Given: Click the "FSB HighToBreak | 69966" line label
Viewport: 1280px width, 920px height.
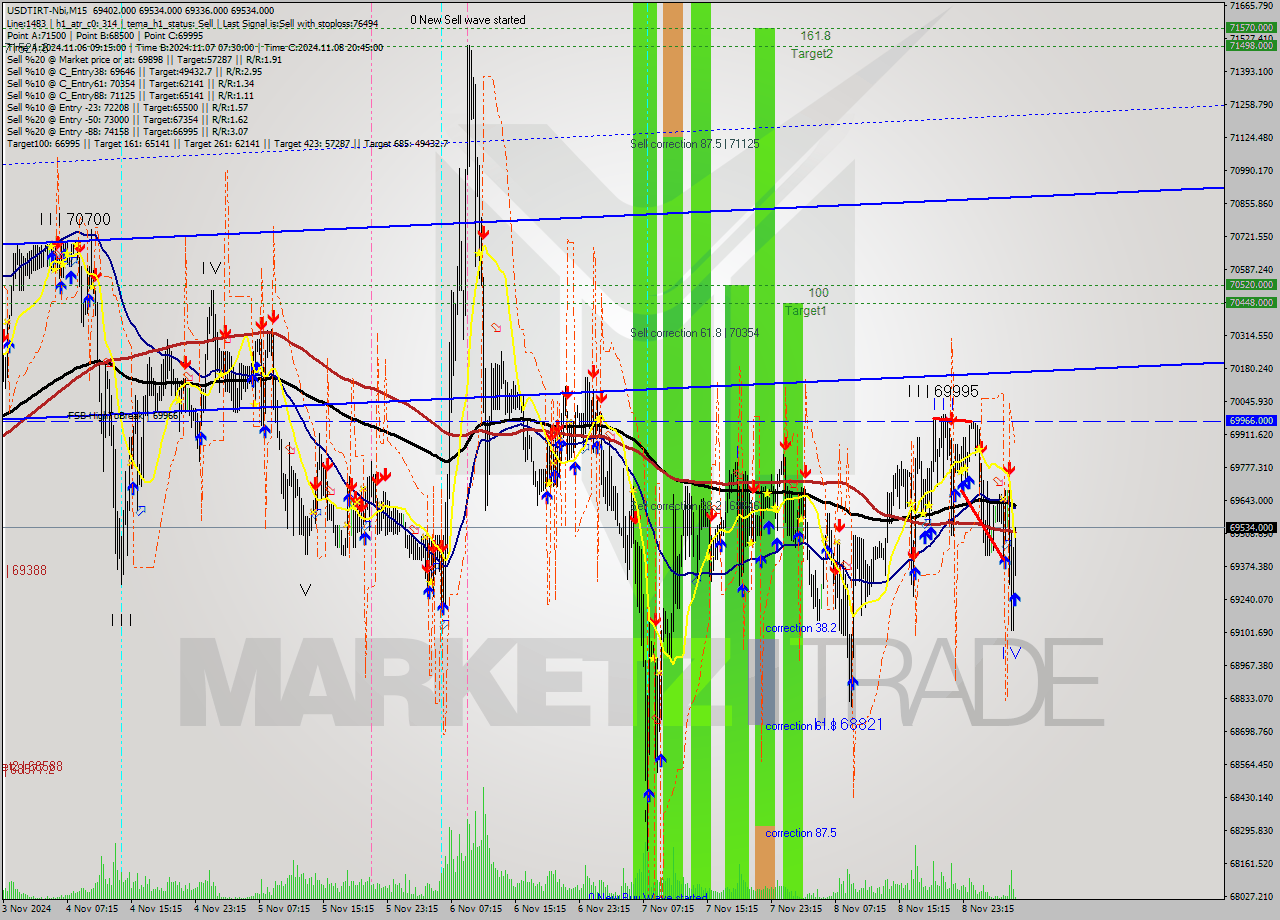Looking at the screenshot, I should [x=123, y=415].
